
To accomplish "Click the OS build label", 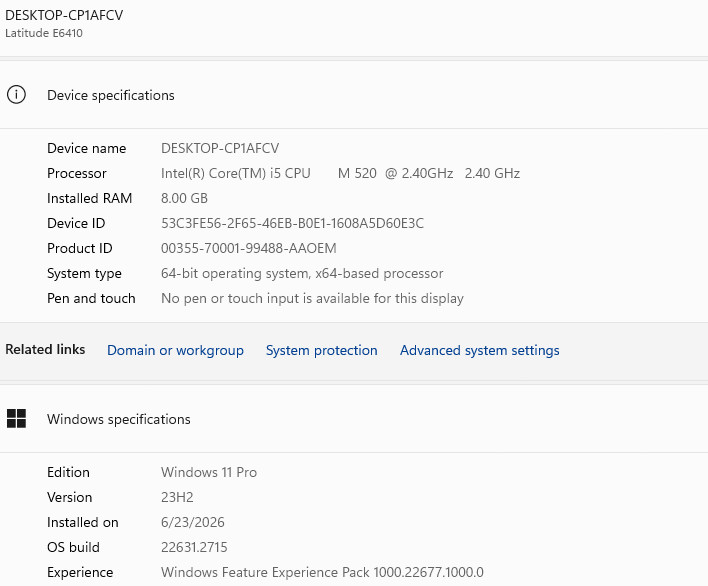I will coord(73,547).
